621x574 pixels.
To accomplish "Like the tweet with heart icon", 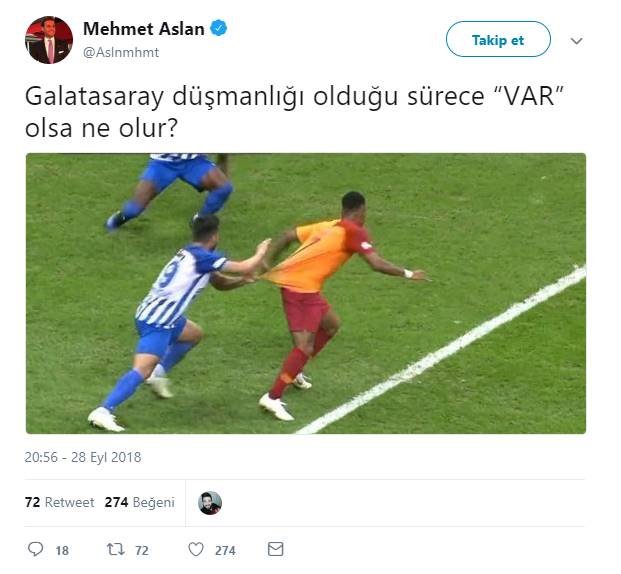I will tap(196, 549).
